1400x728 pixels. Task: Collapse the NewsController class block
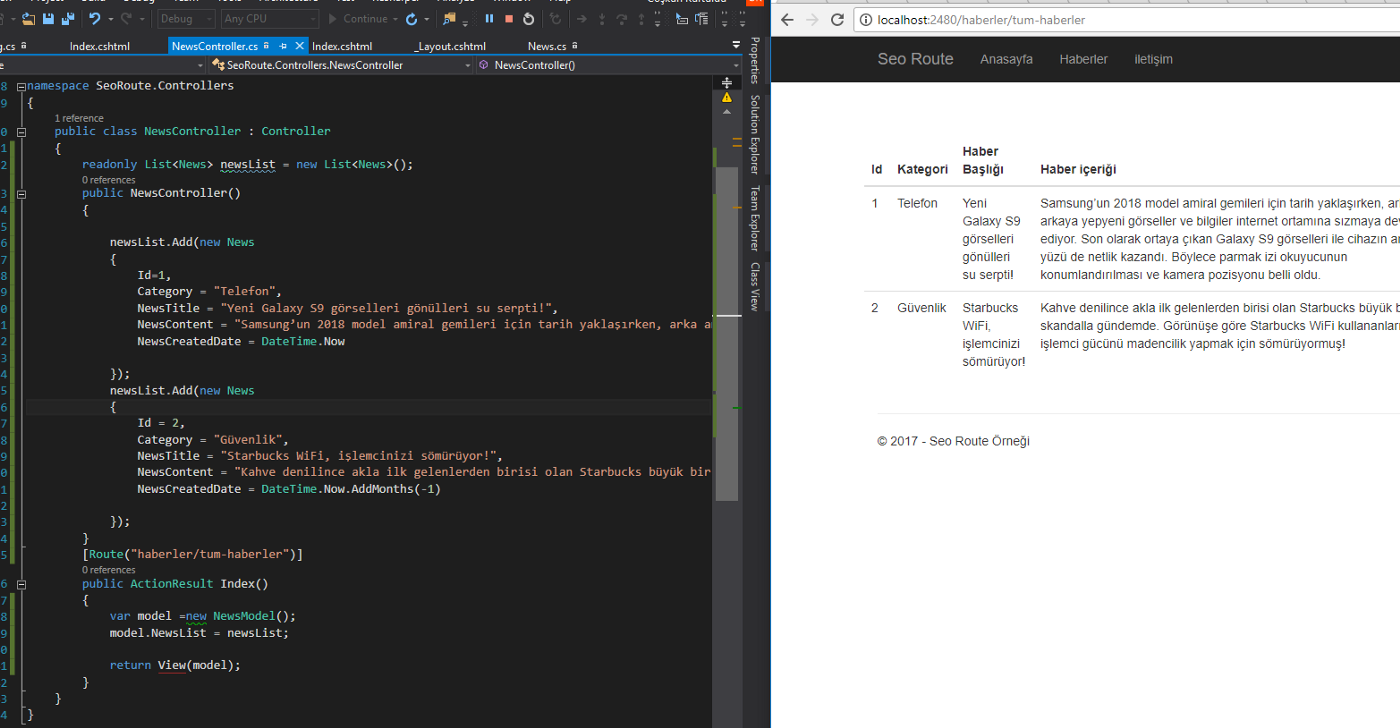[20, 131]
